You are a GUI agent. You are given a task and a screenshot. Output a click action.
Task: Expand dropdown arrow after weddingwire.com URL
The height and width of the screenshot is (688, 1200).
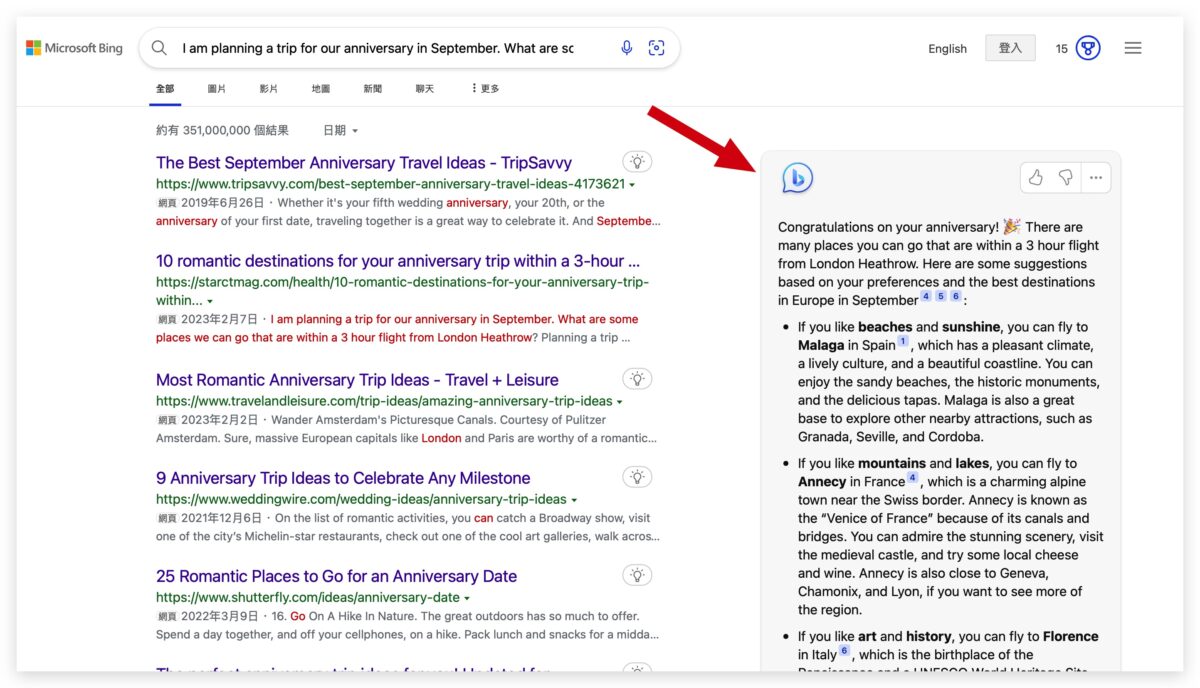point(574,500)
